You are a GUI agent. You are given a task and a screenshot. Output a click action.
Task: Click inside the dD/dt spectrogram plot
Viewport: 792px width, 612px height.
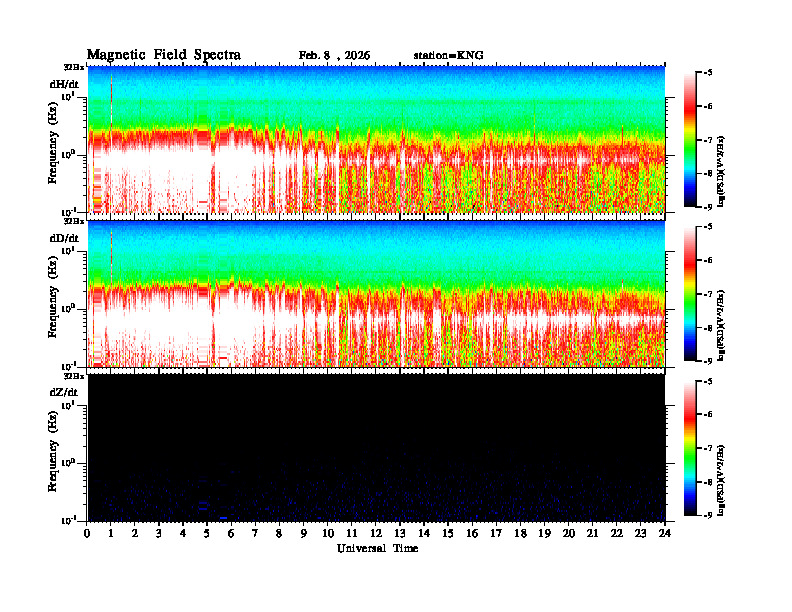(x=376, y=293)
